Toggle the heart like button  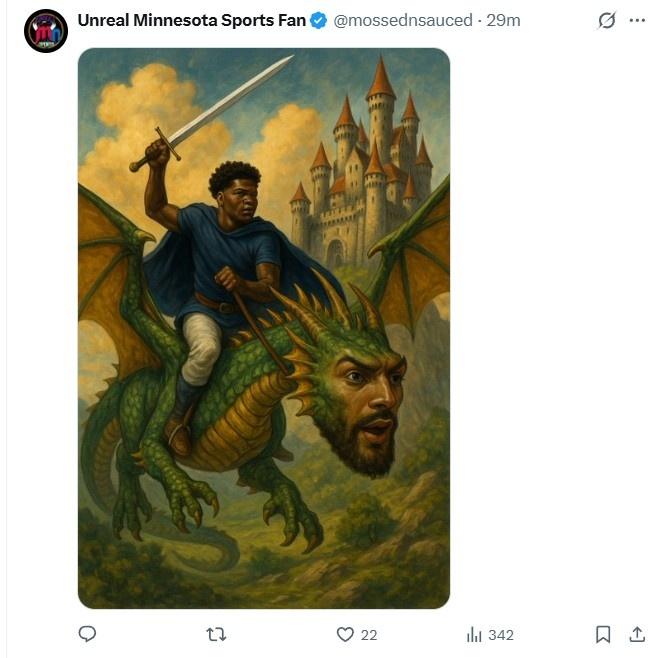click(x=345, y=634)
